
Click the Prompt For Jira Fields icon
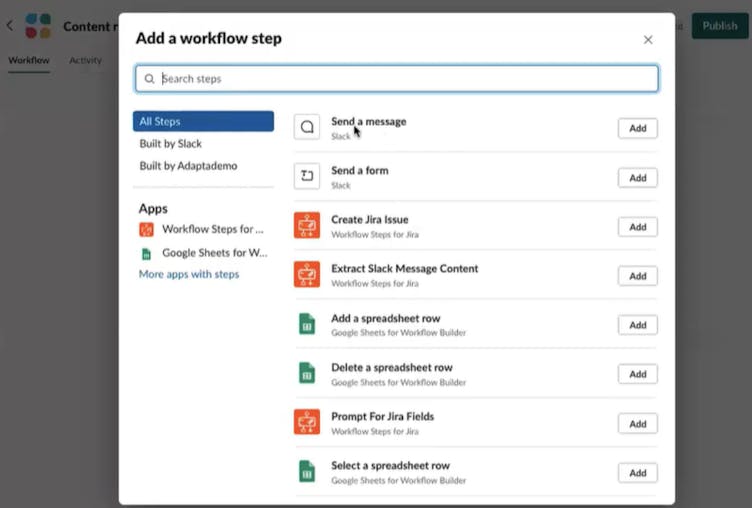tap(307, 422)
